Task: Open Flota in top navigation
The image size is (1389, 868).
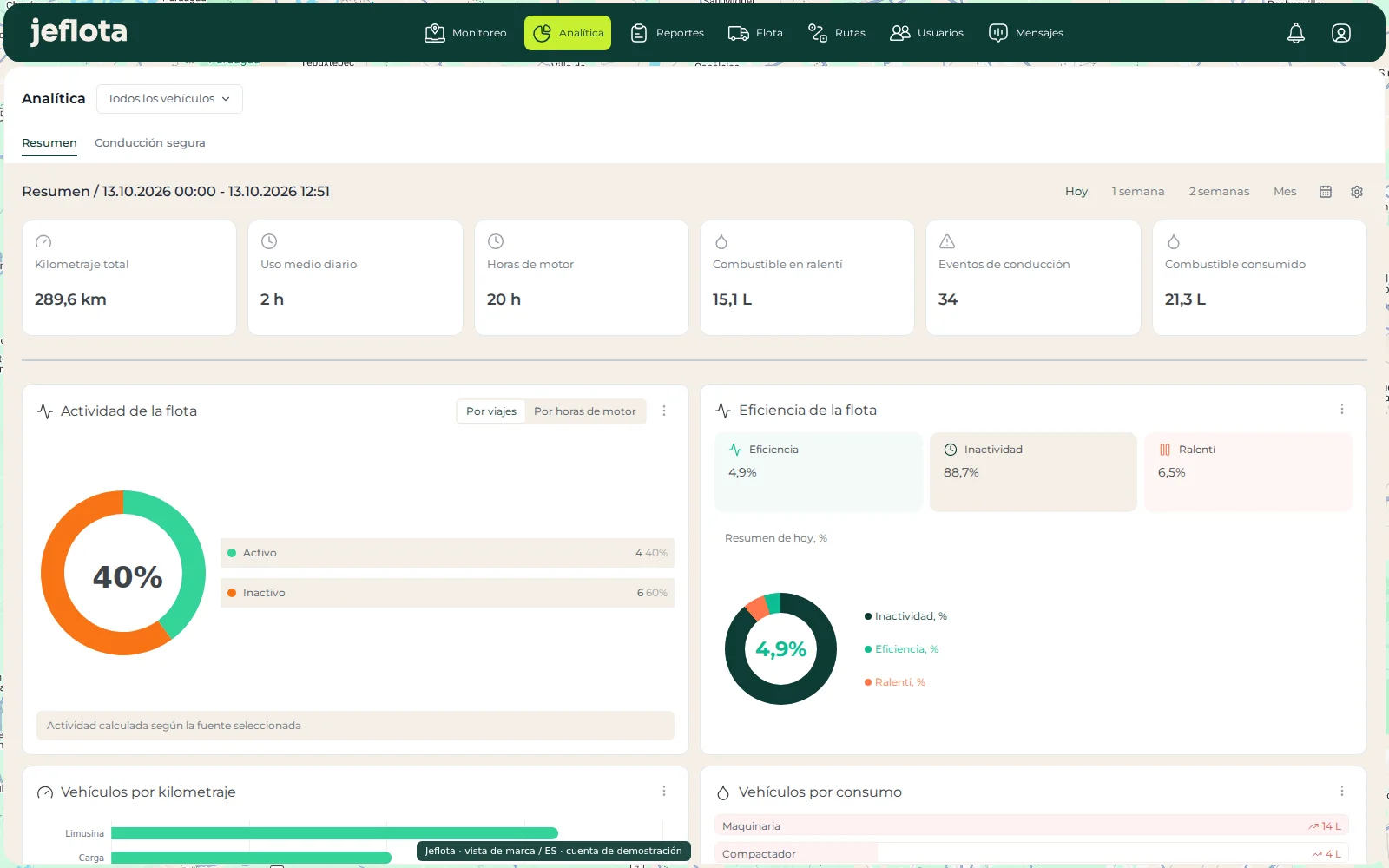Action: (755, 33)
